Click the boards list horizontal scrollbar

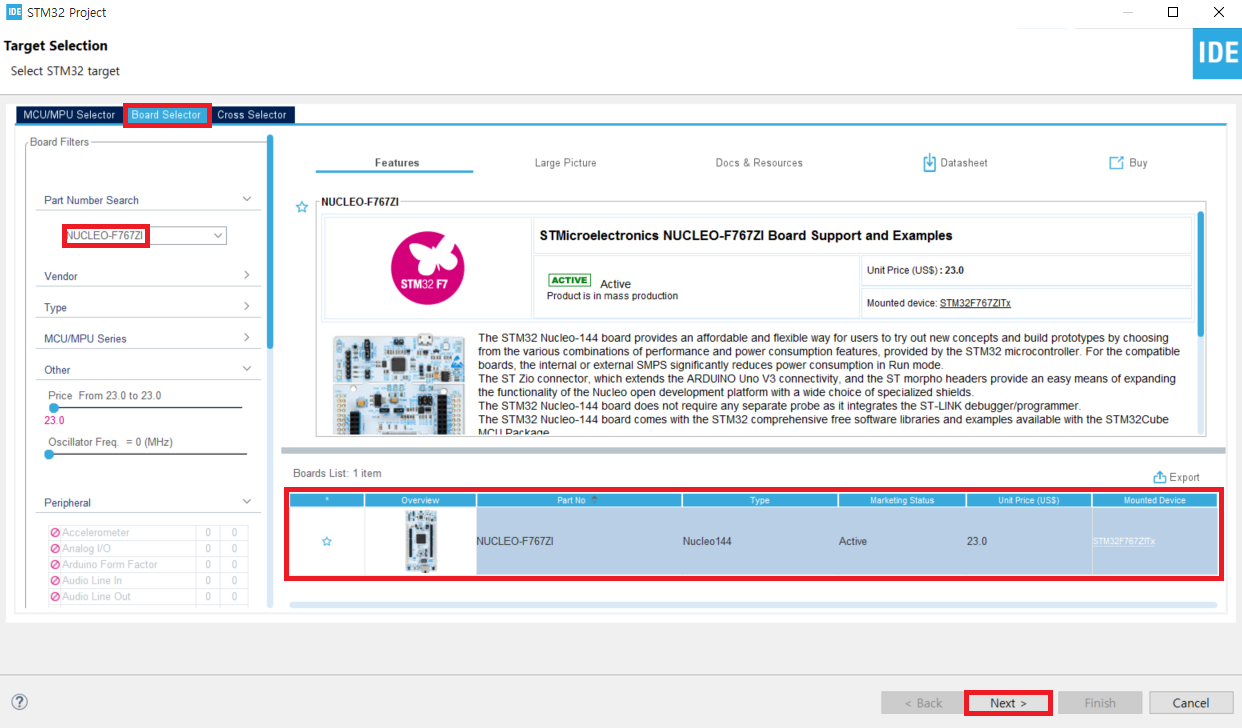pos(752,605)
